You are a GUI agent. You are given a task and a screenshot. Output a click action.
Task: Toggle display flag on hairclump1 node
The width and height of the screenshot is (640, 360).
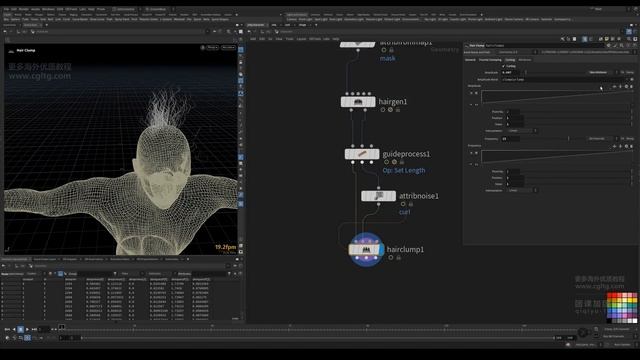coord(381,249)
